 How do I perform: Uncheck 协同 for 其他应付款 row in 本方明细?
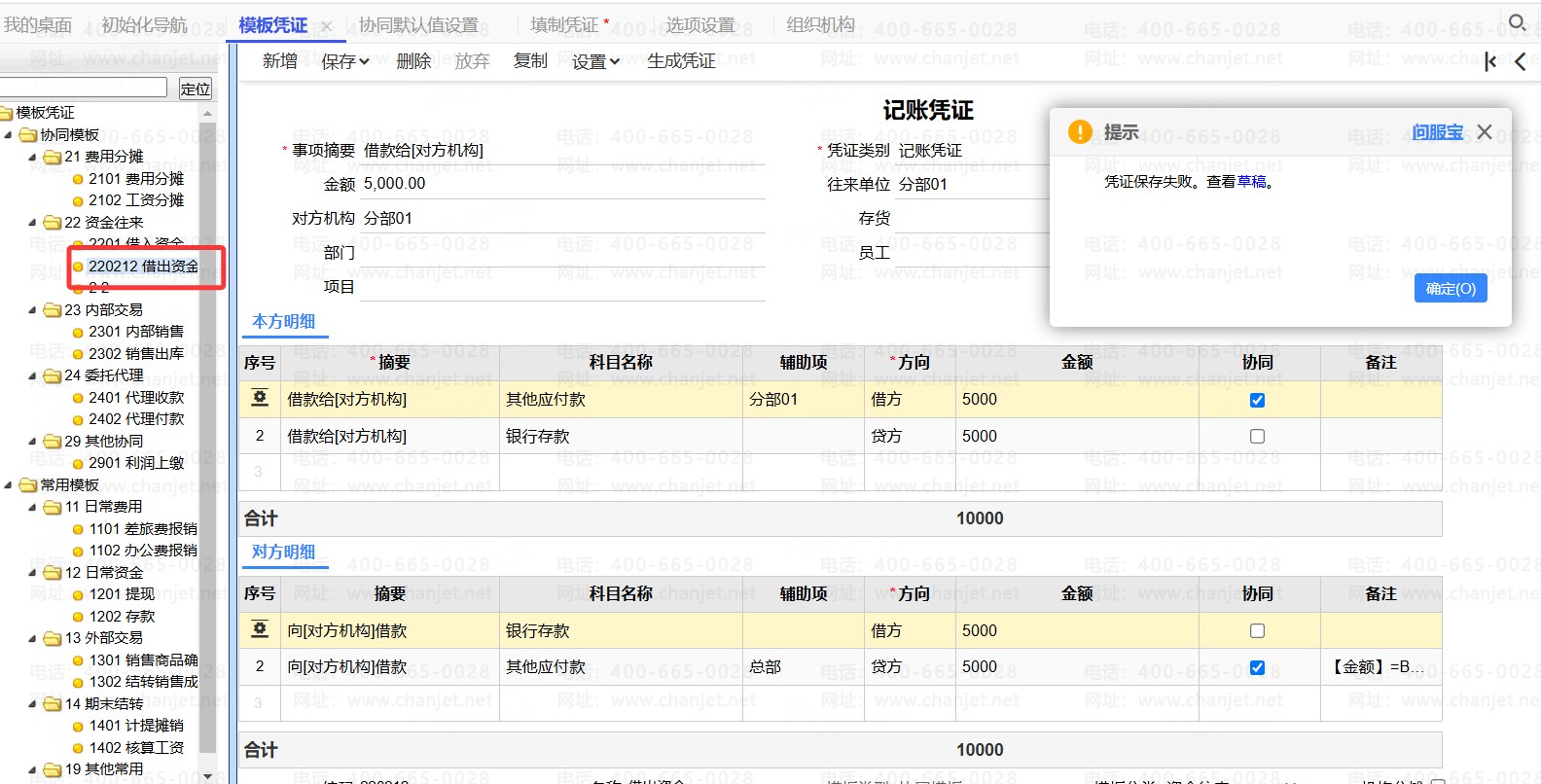click(x=1257, y=400)
